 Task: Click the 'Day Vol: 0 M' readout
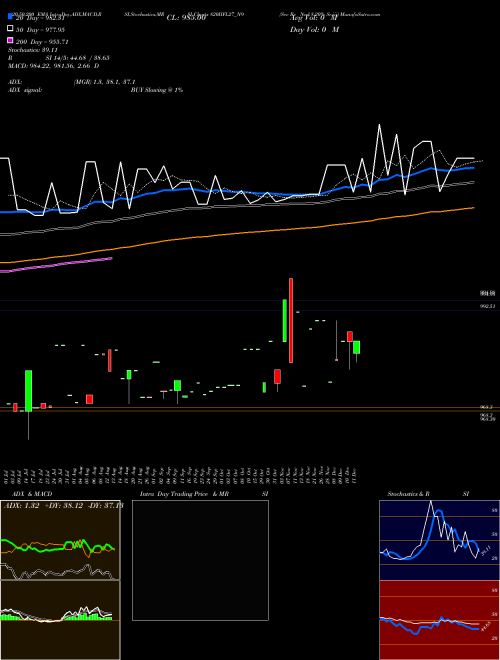tap(314, 29)
